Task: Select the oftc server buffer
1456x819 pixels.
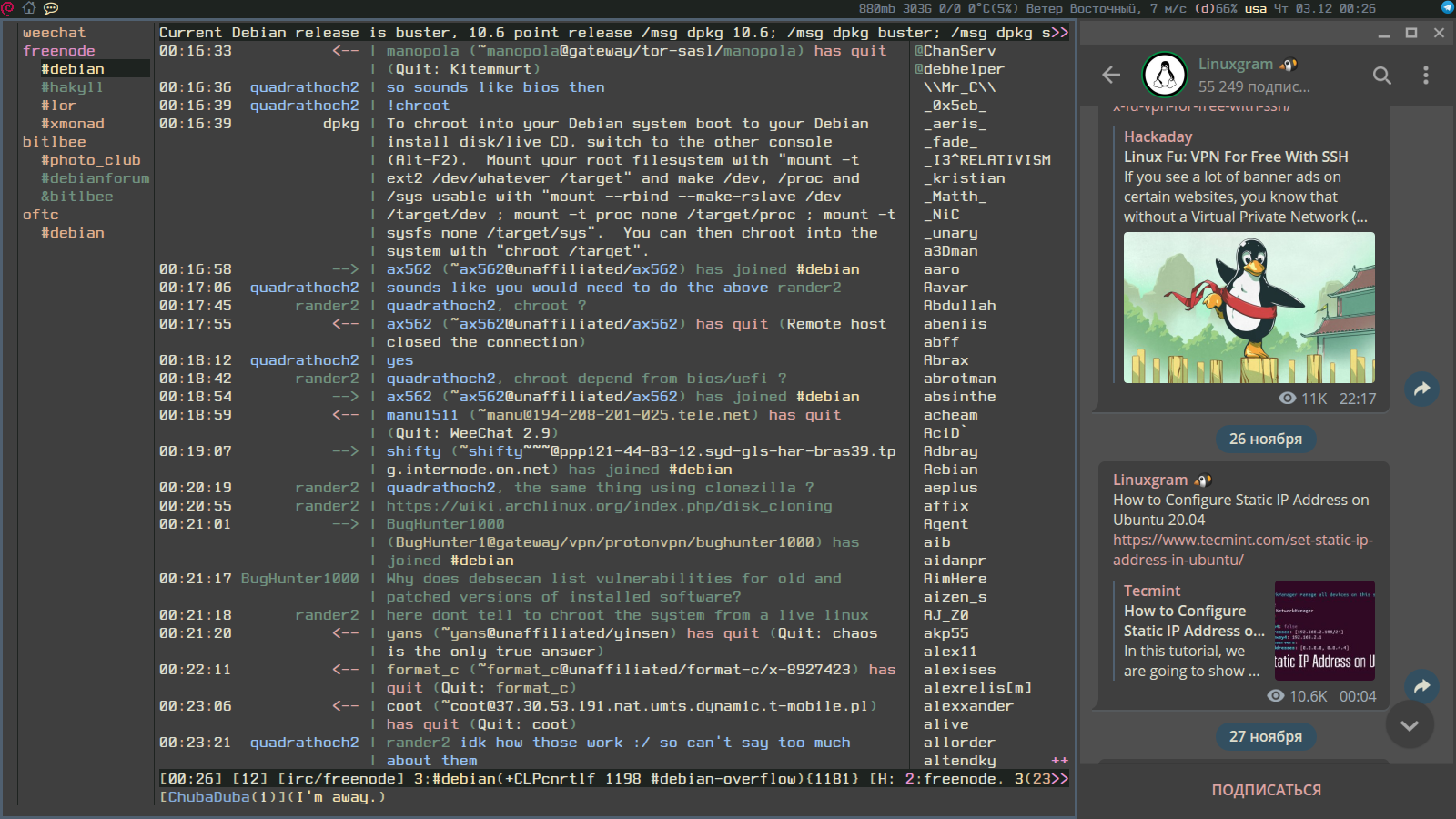Action: coord(40,215)
